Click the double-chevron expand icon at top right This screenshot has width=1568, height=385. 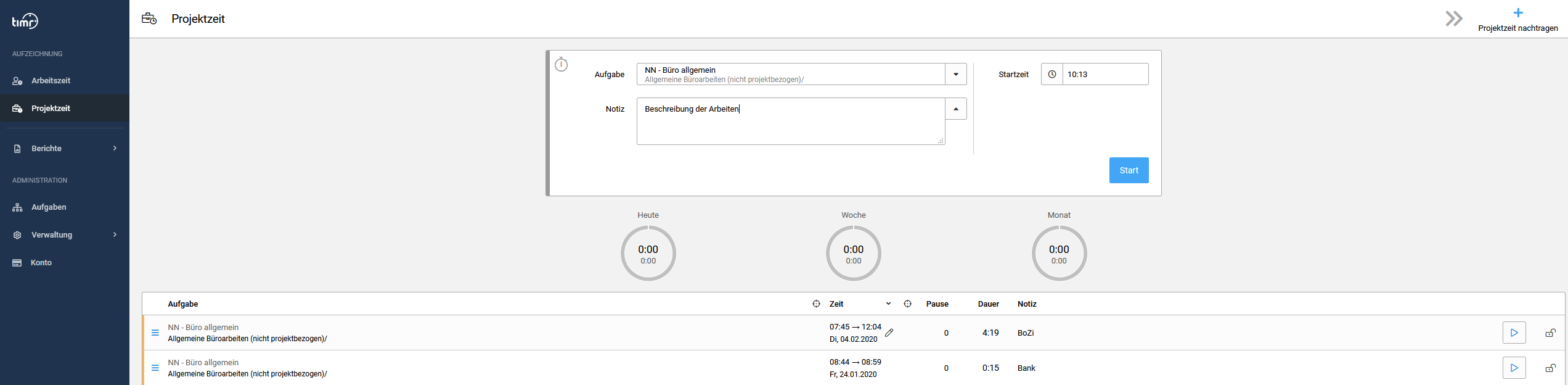1454,19
